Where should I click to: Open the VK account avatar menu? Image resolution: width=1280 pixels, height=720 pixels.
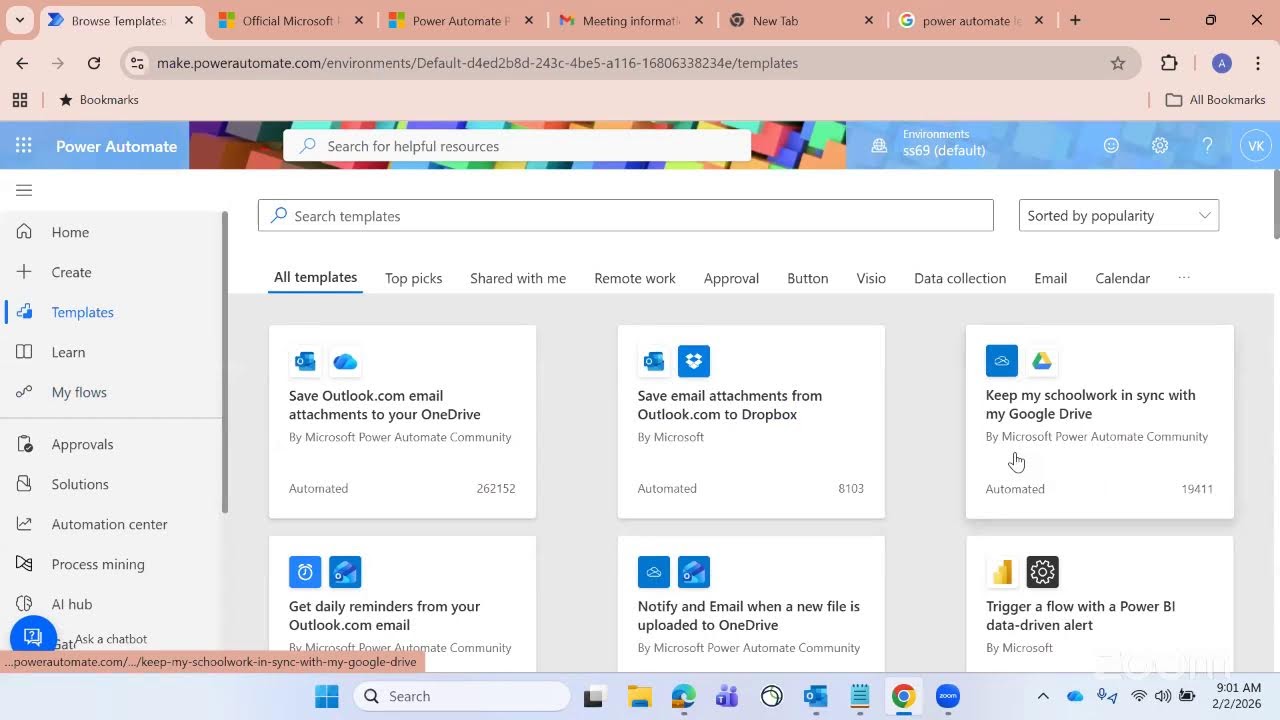point(1256,146)
